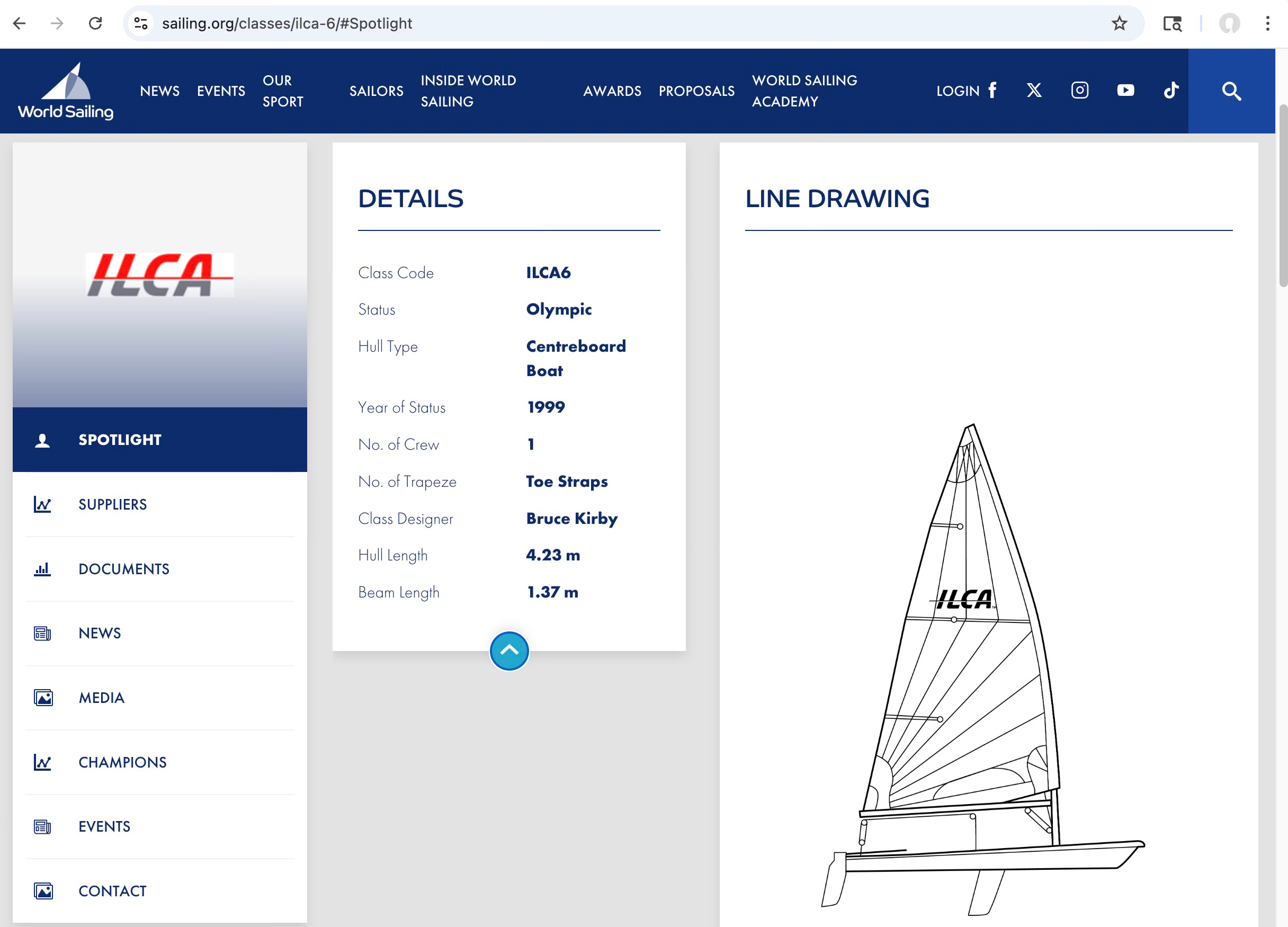The width and height of the screenshot is (1288, 927).
Task: Open the Our Sport menu
Action: point(283,91)
